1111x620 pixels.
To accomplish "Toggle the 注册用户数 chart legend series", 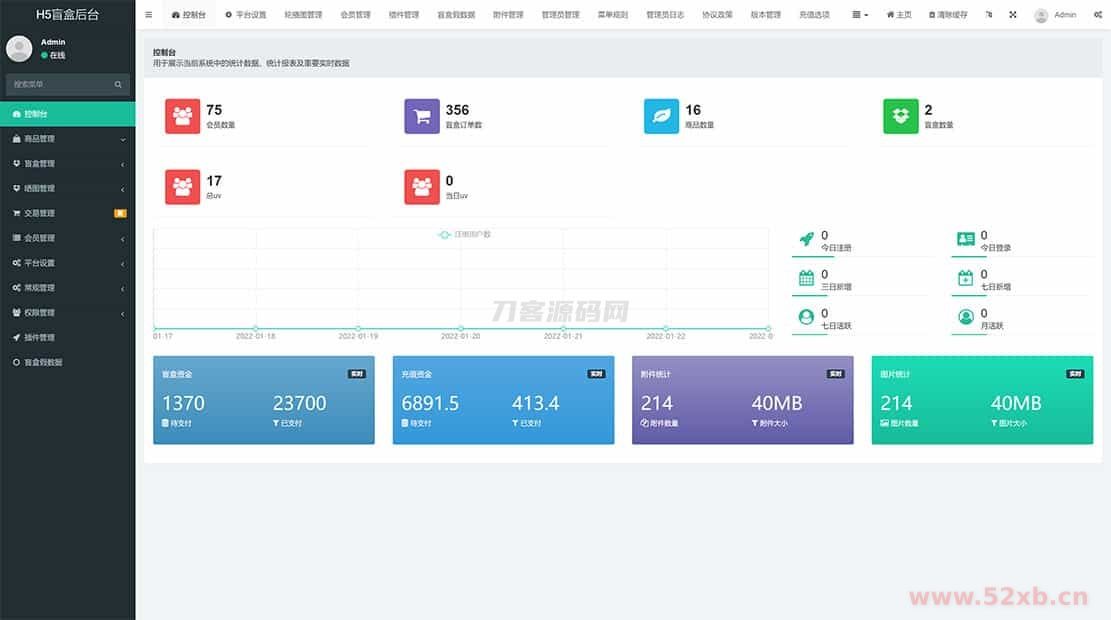I will click(465, 234).
